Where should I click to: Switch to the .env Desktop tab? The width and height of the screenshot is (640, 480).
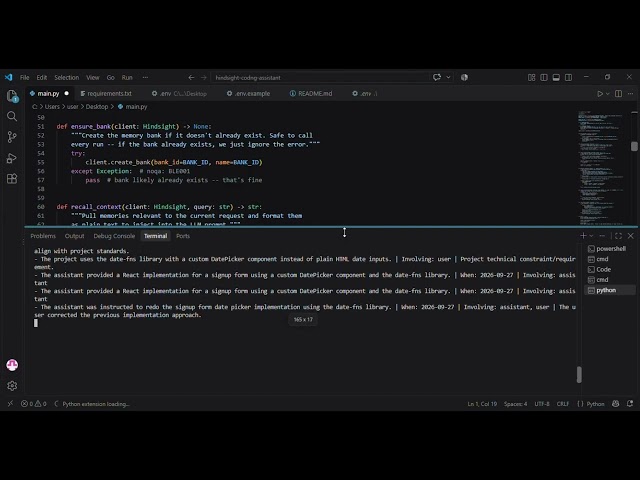tap(179, 93)
